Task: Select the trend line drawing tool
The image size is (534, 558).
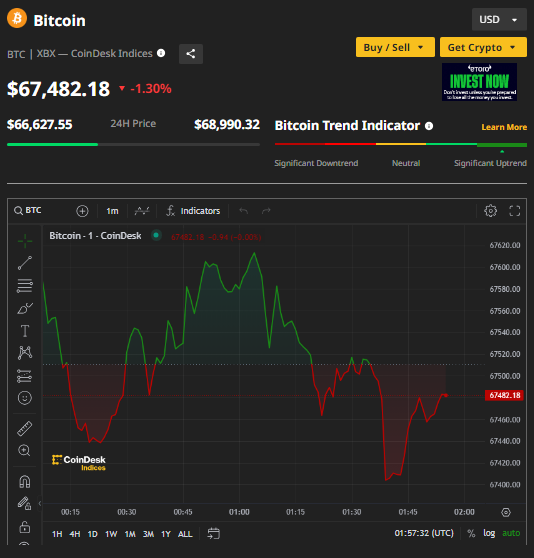Action: pyautogui.click(x=25, y=263)
